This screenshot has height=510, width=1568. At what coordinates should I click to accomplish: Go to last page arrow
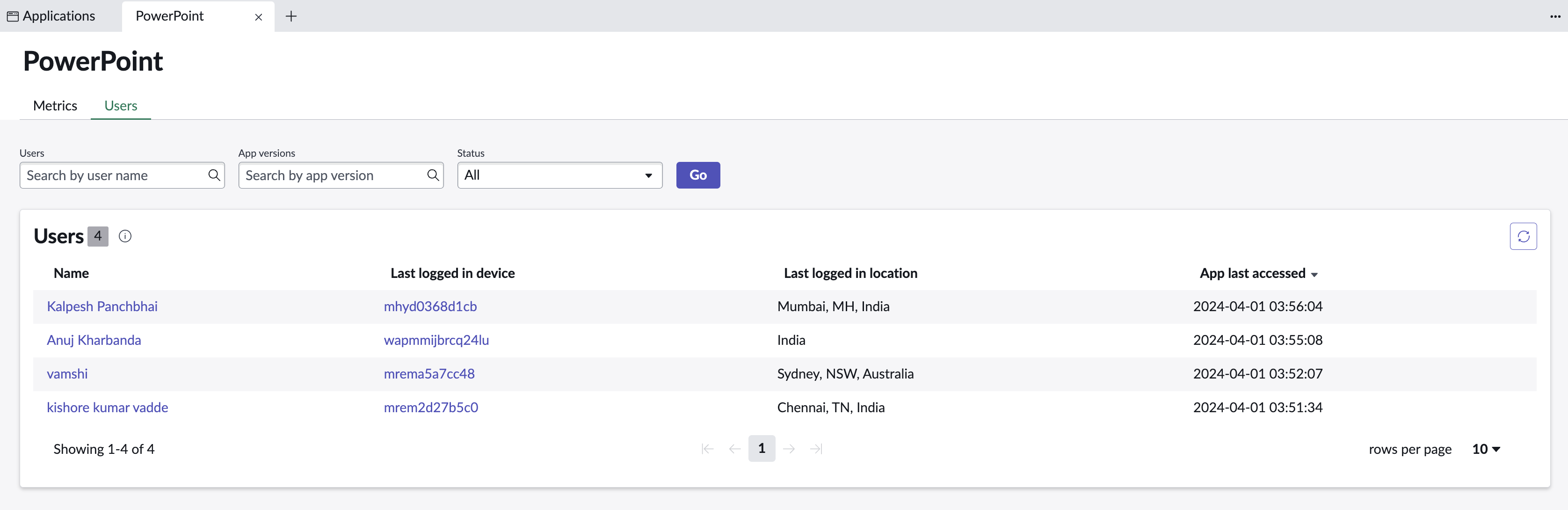pos(816,449)
